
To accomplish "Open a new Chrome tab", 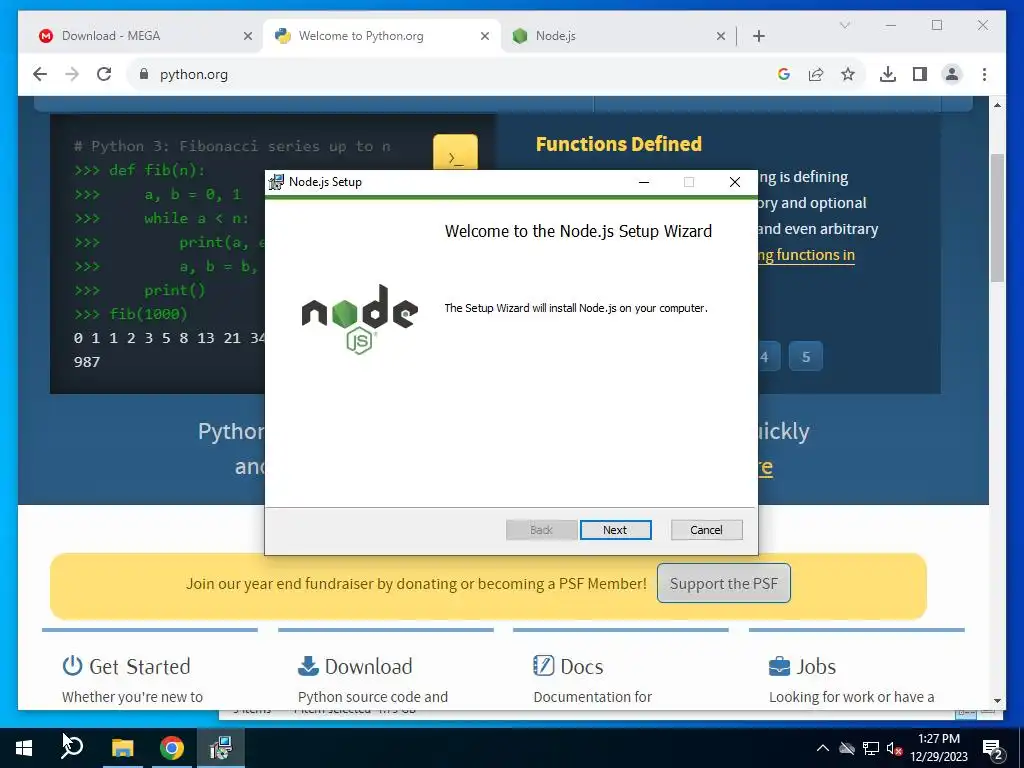I will click(x=758, y=36).
